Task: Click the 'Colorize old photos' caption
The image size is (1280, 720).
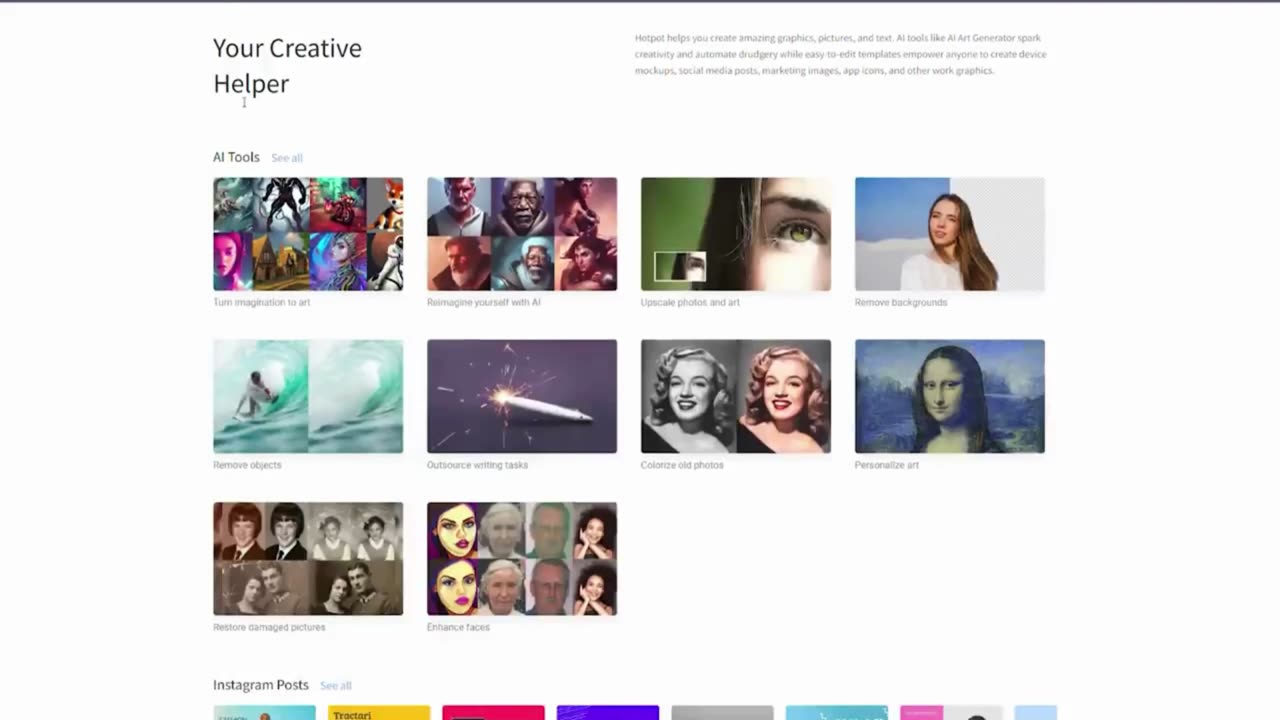Action: pyautogui.click(x=682, y=465)
